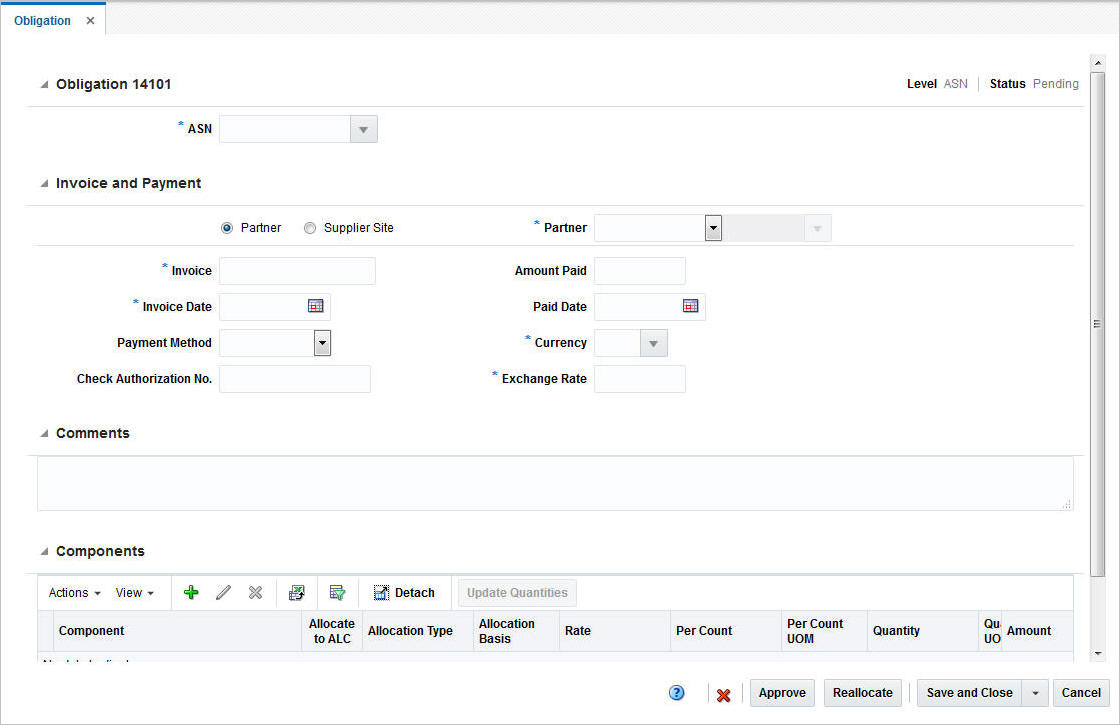Click into the Invoice text field
This screenshot has width=1120, height=725.
[x=297, y=271]
